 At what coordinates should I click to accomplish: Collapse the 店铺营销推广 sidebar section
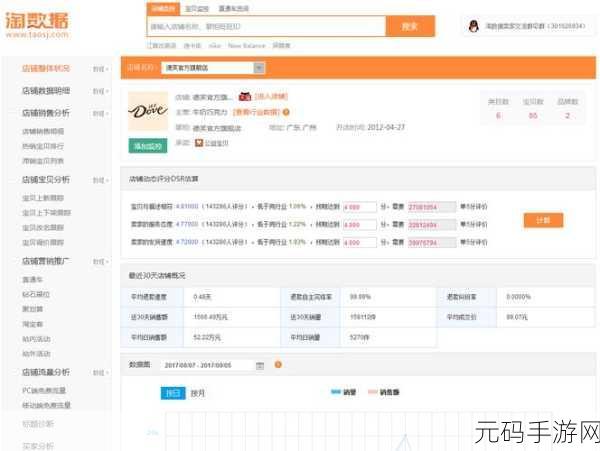click(x=101, y=262)
